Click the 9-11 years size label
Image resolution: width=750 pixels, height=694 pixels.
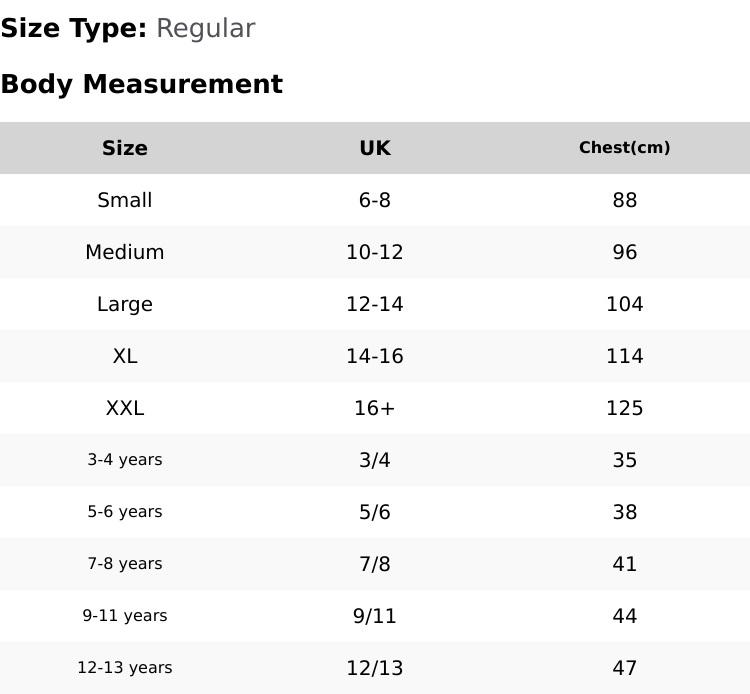(125, 616)
